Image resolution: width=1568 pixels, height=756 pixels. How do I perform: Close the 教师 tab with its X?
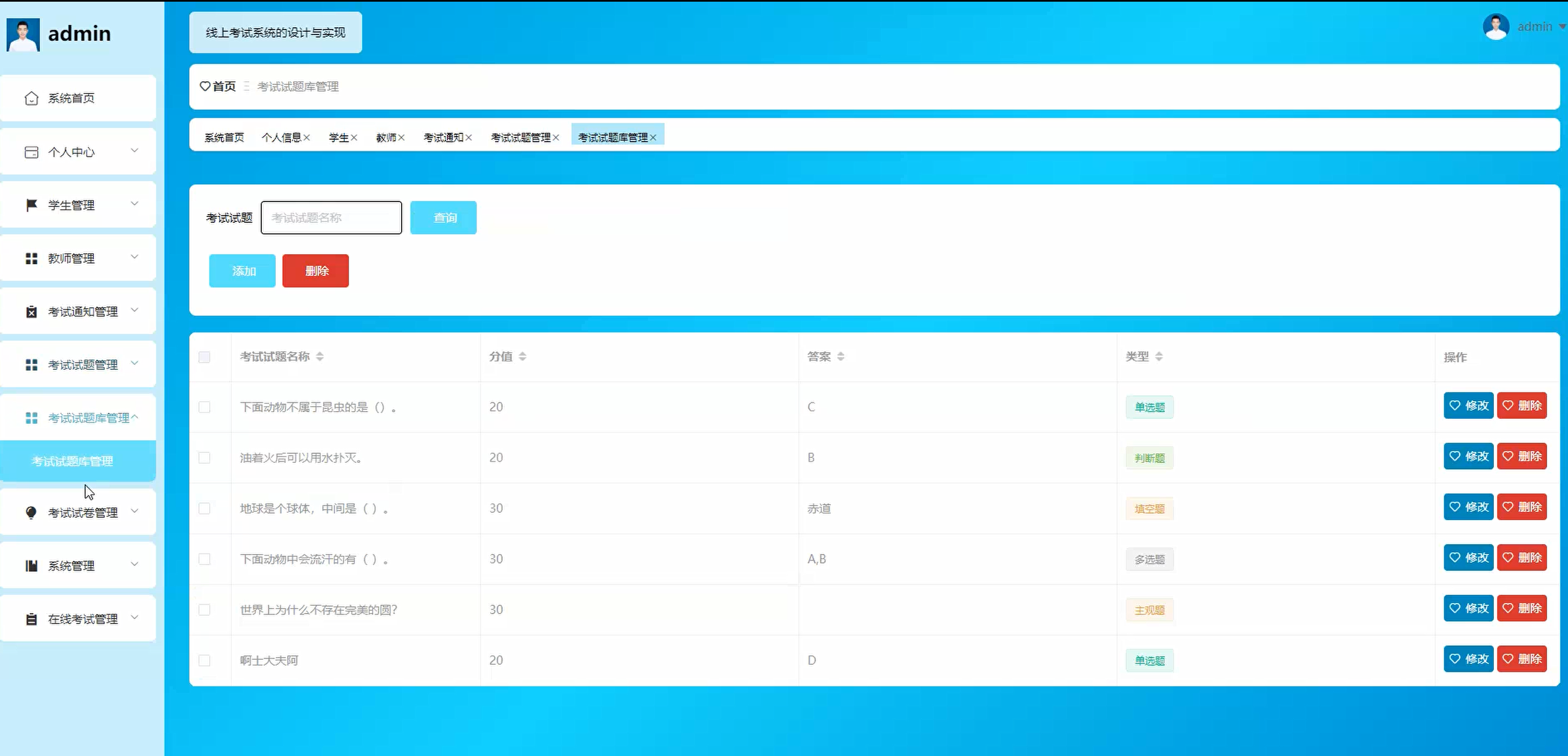(401, 137)
